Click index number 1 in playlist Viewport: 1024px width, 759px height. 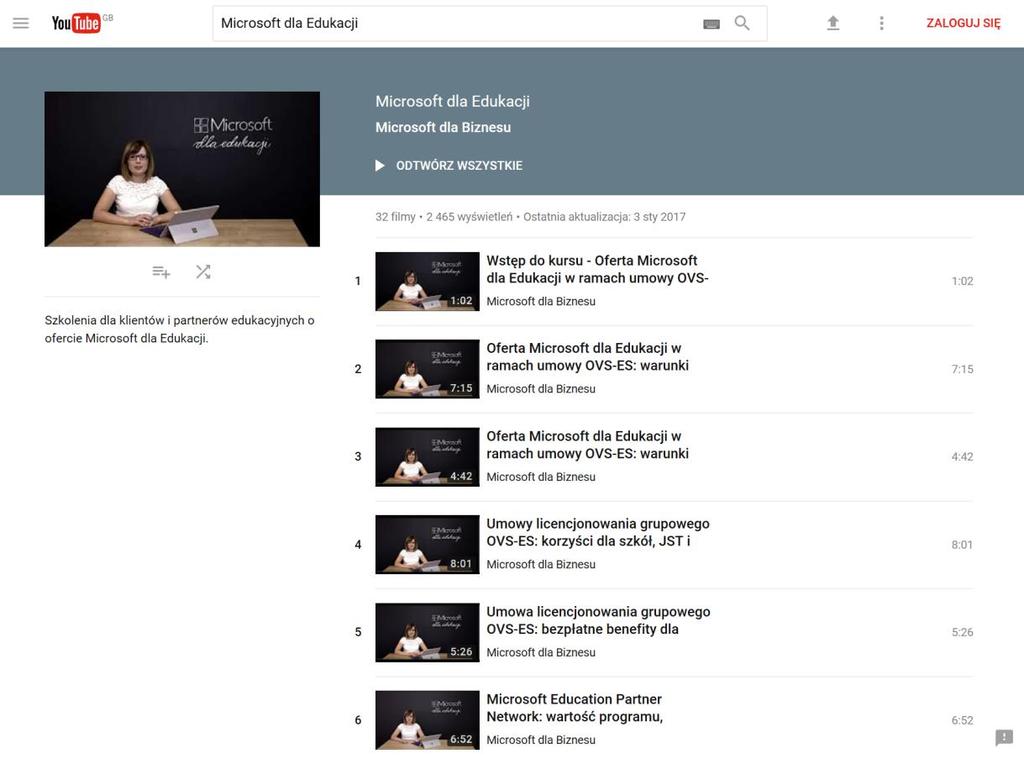coord(358,282)
